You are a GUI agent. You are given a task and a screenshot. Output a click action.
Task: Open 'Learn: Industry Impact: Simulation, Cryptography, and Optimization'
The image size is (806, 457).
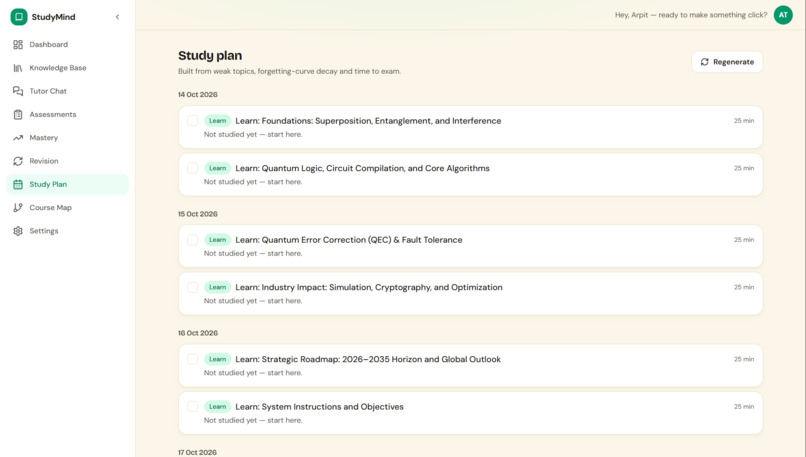[369, 287]
